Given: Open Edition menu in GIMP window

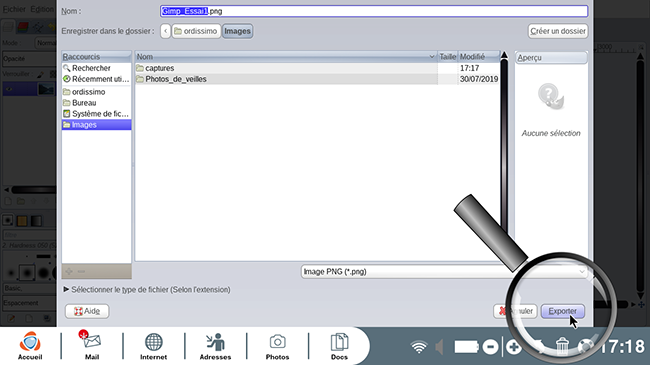Looking at the screenshot, I should 42,9.
